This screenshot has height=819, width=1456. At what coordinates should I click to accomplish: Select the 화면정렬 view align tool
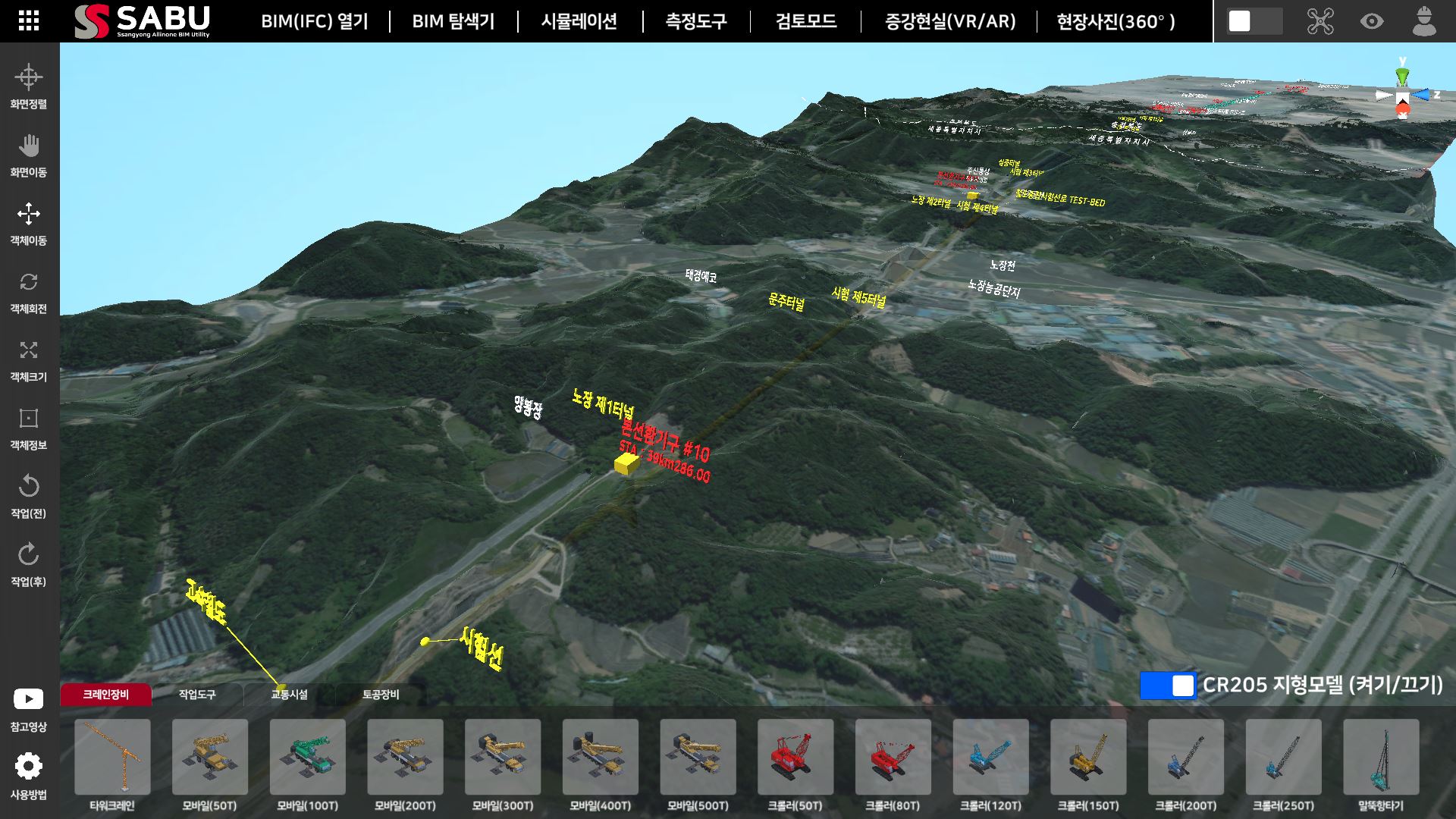click(x=28, y=86)
